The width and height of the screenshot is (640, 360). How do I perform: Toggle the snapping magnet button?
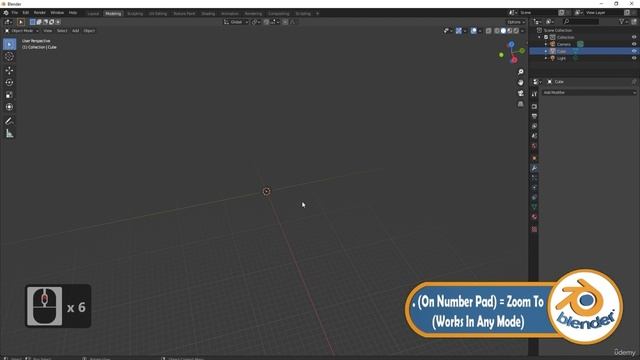pos(266,22)
